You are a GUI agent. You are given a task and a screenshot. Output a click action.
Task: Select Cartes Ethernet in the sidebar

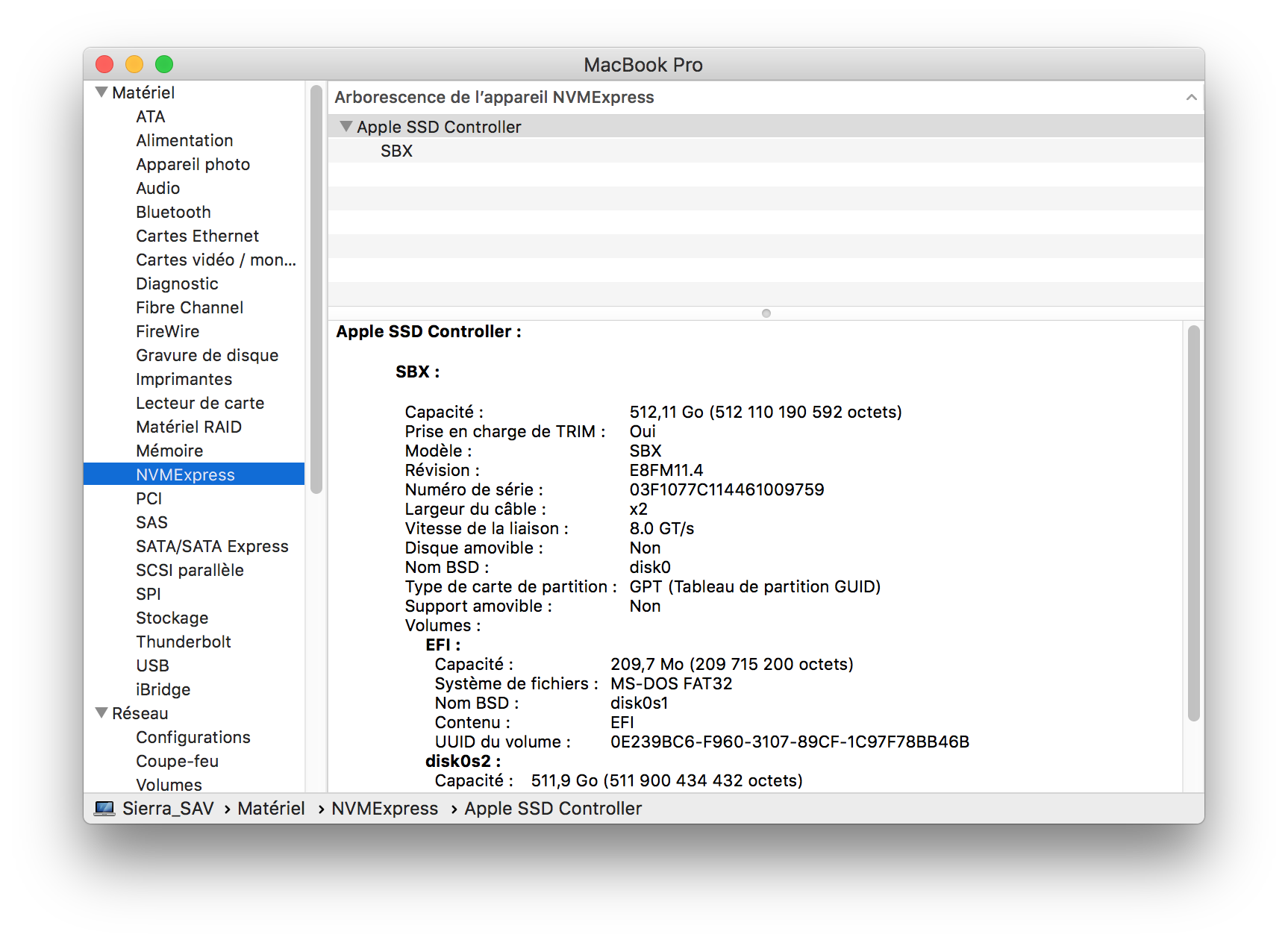coord(197,236)
